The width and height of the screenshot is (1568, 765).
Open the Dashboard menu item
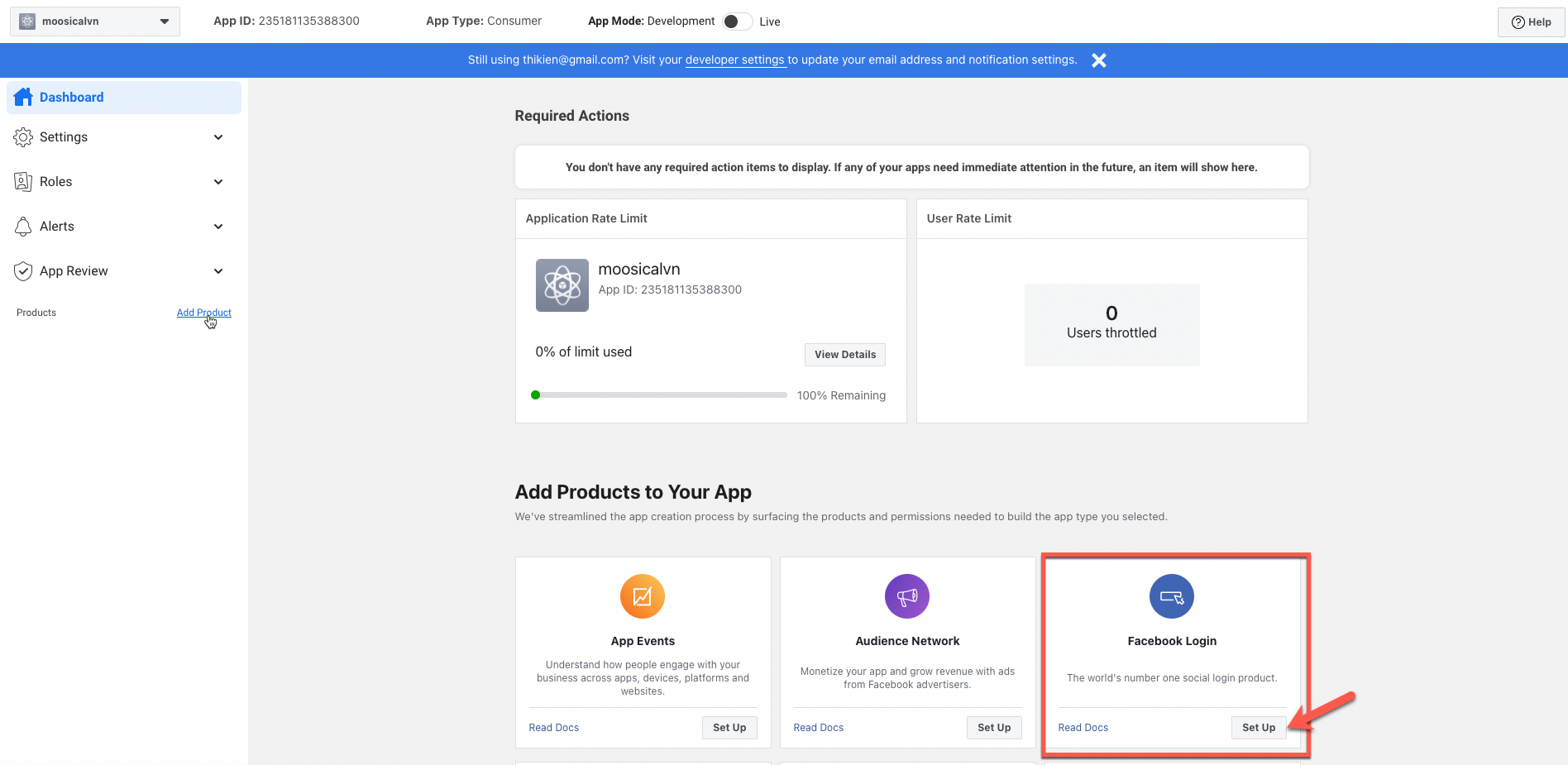pyautogui.click(x=124, y=98)
